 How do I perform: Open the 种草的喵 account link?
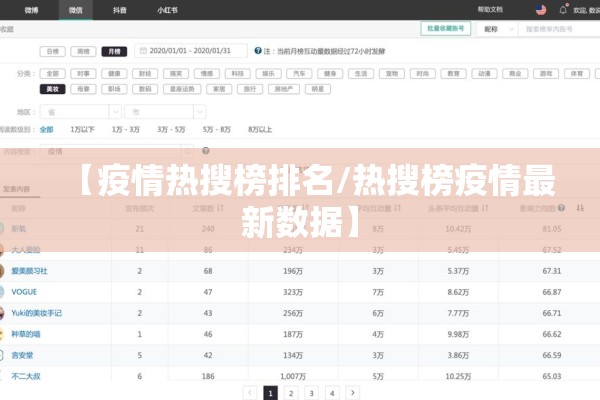click(26, 334)
